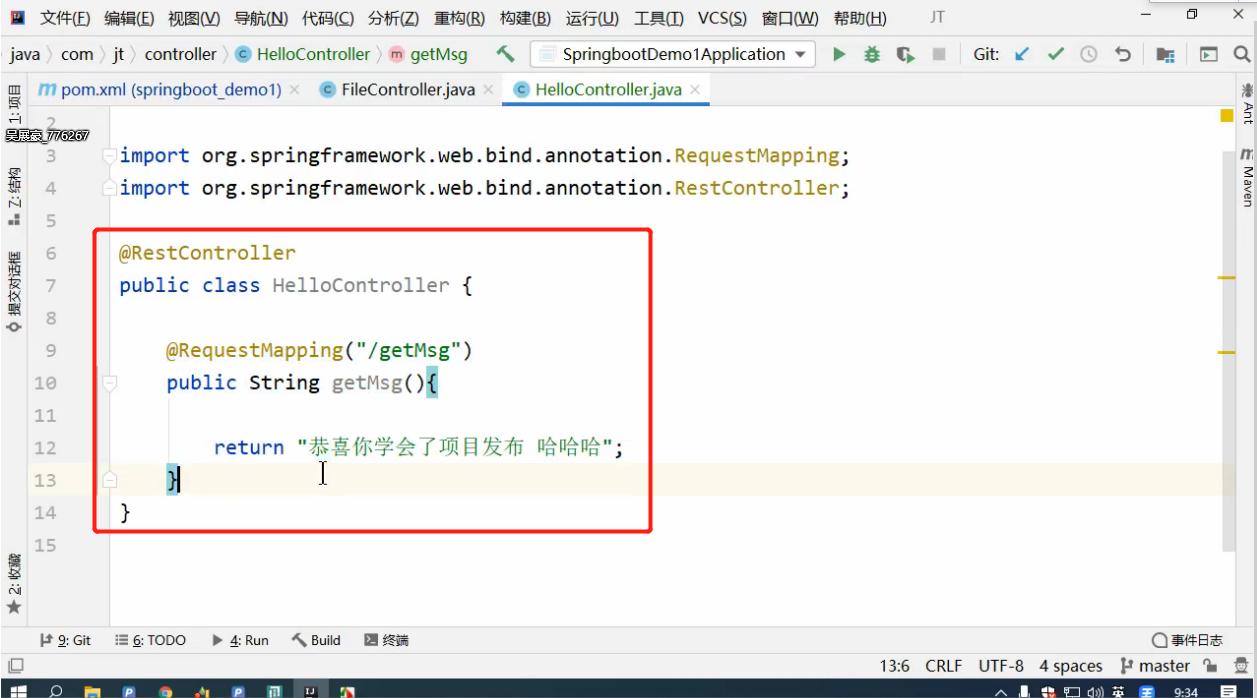The height and width of the screenshot is (698, 1257).
Task: Open the Z: 结构 structure tool window
Action: [14, 196]
